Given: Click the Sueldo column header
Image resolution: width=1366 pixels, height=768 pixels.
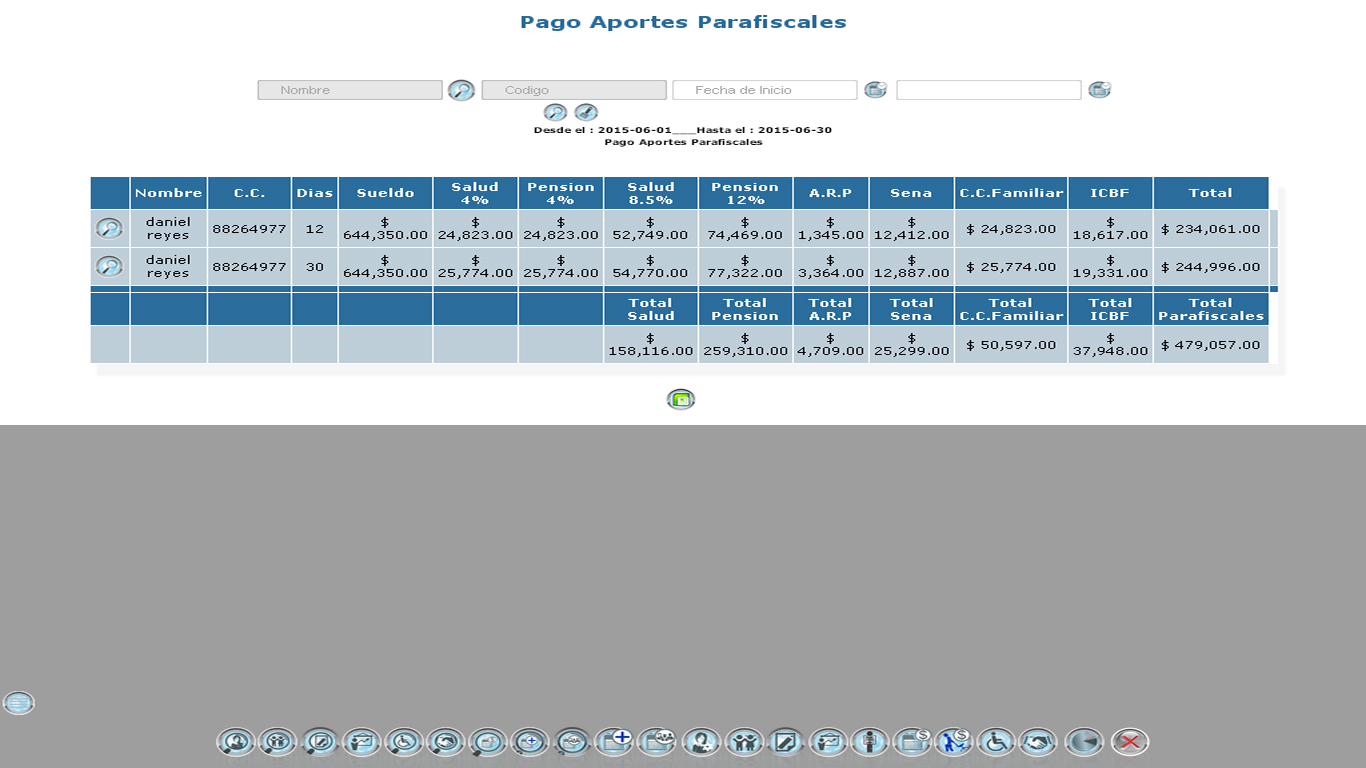Looking at the screenshot, I should coord(385,193).
